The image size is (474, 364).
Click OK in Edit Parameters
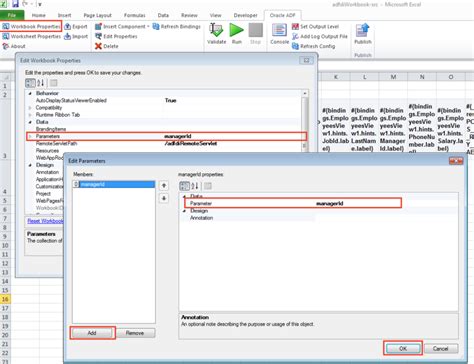click(x=403, y=348)
